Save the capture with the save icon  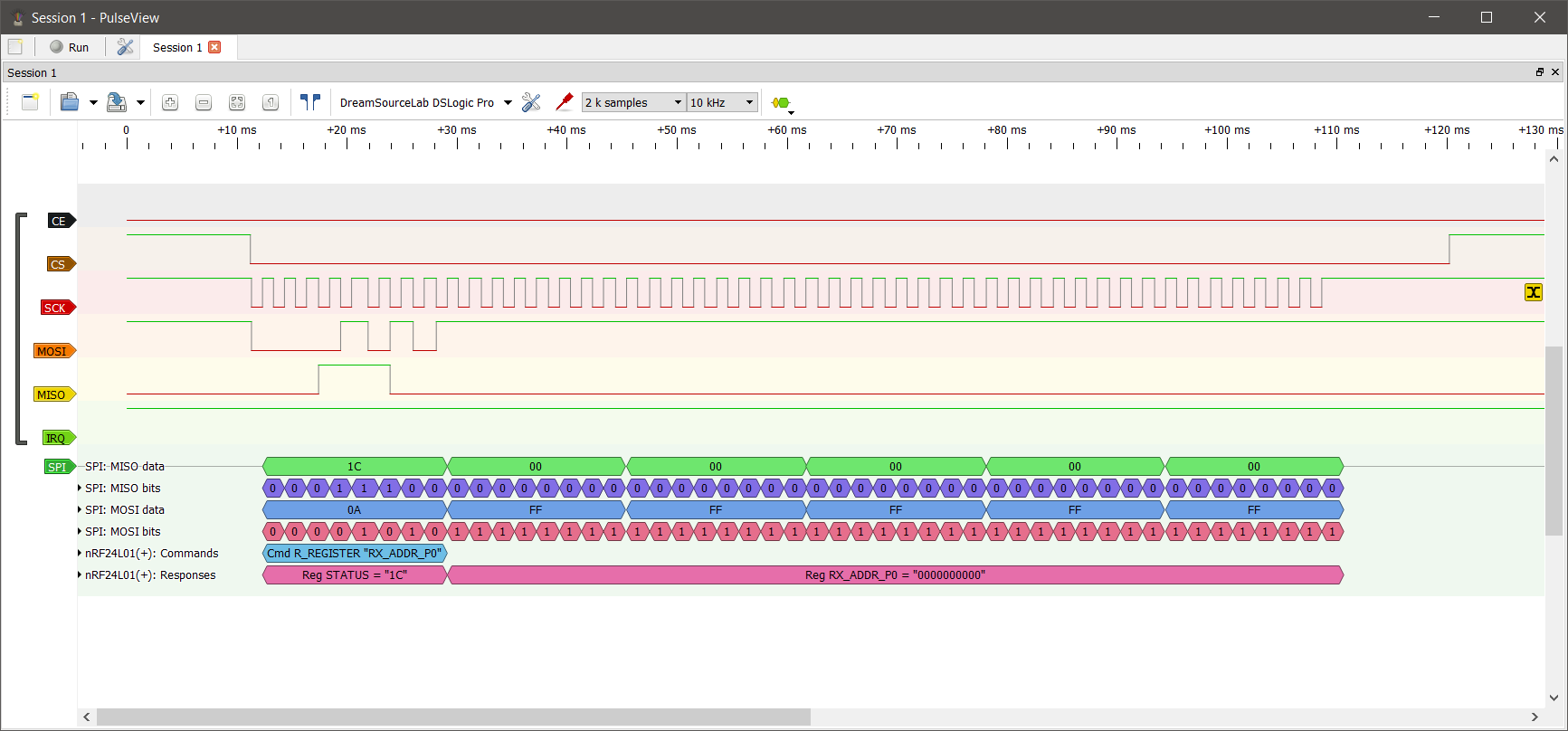(x=117, y=102)
